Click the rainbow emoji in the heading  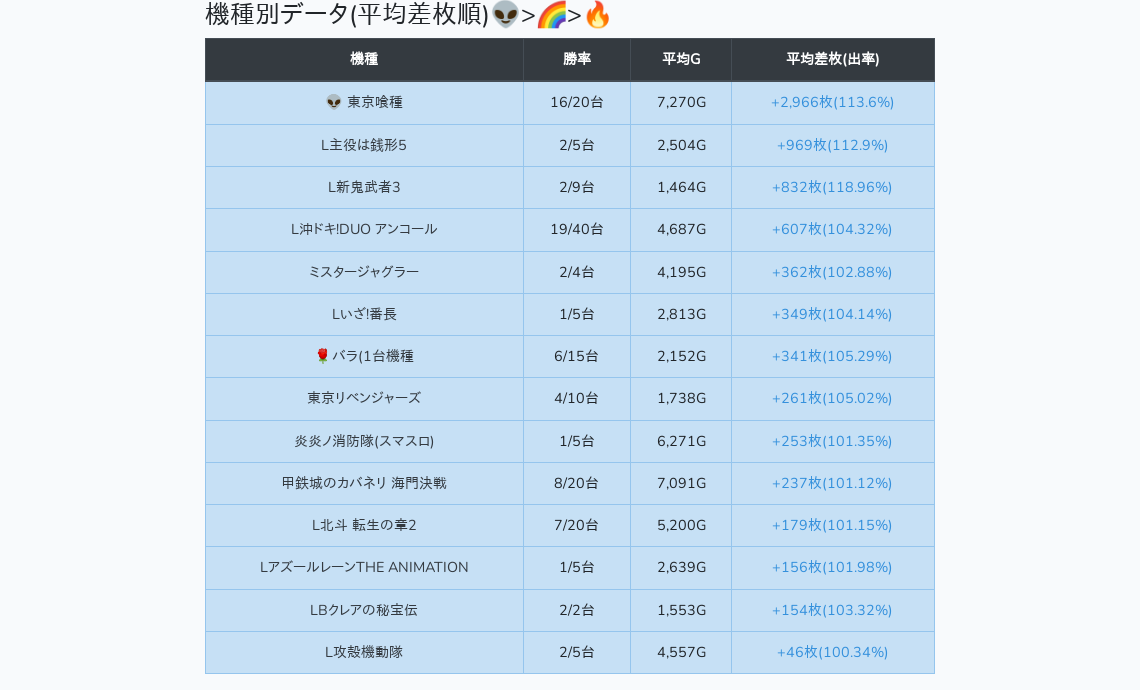point(551,15)
